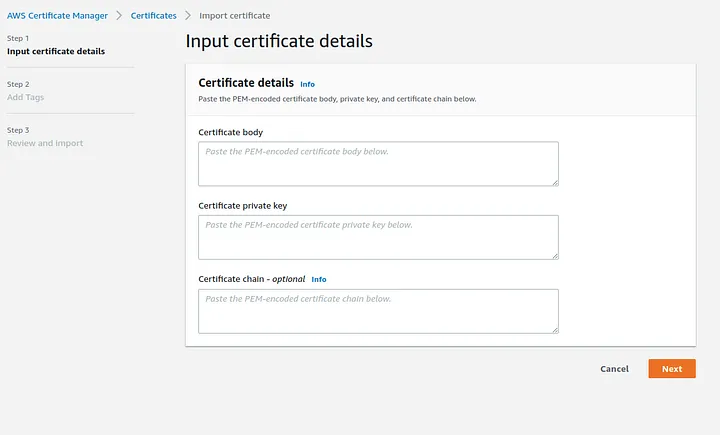Focus the Certificate chain text area
The width and height of the screenshot is (720, 435).
pyautogui.click(x=378, y=311)
